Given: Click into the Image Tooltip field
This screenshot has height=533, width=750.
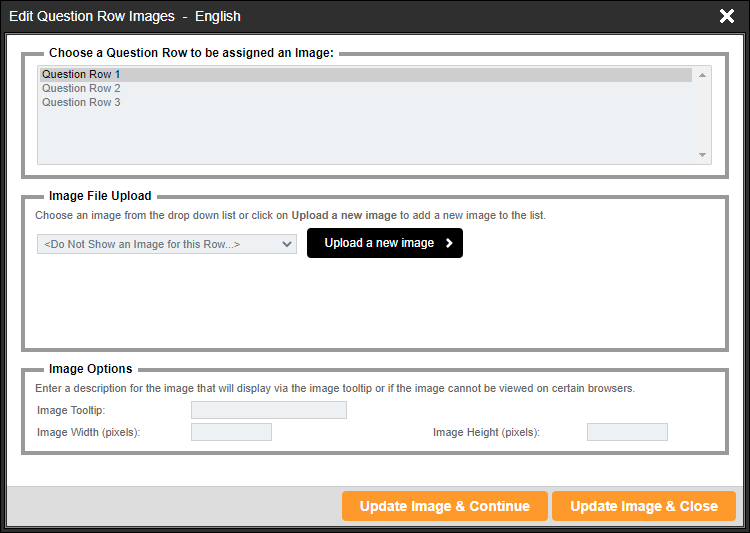Looking at the screenshot, I should click(x=269, y=410).
